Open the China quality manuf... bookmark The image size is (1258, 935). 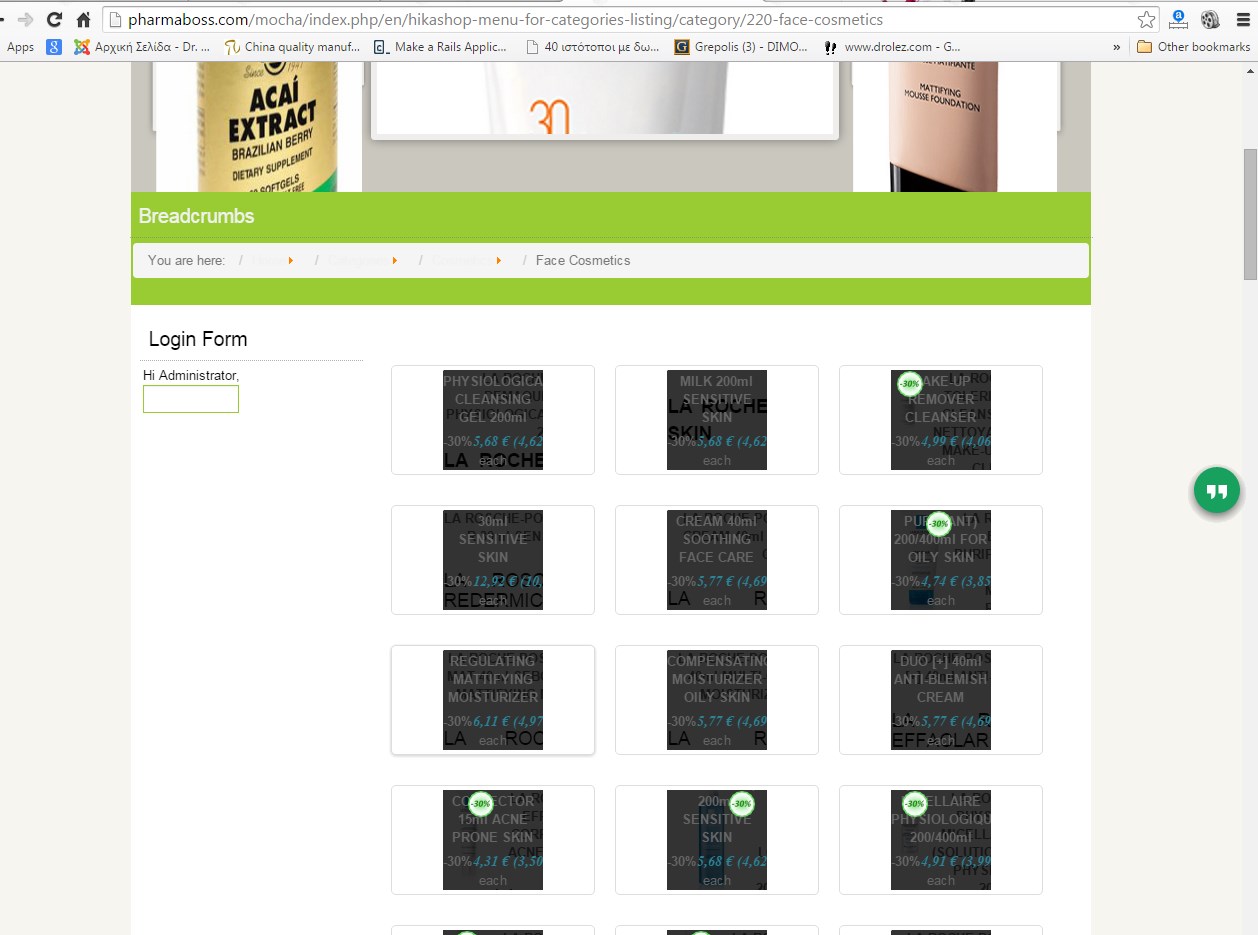pos(292,47)
